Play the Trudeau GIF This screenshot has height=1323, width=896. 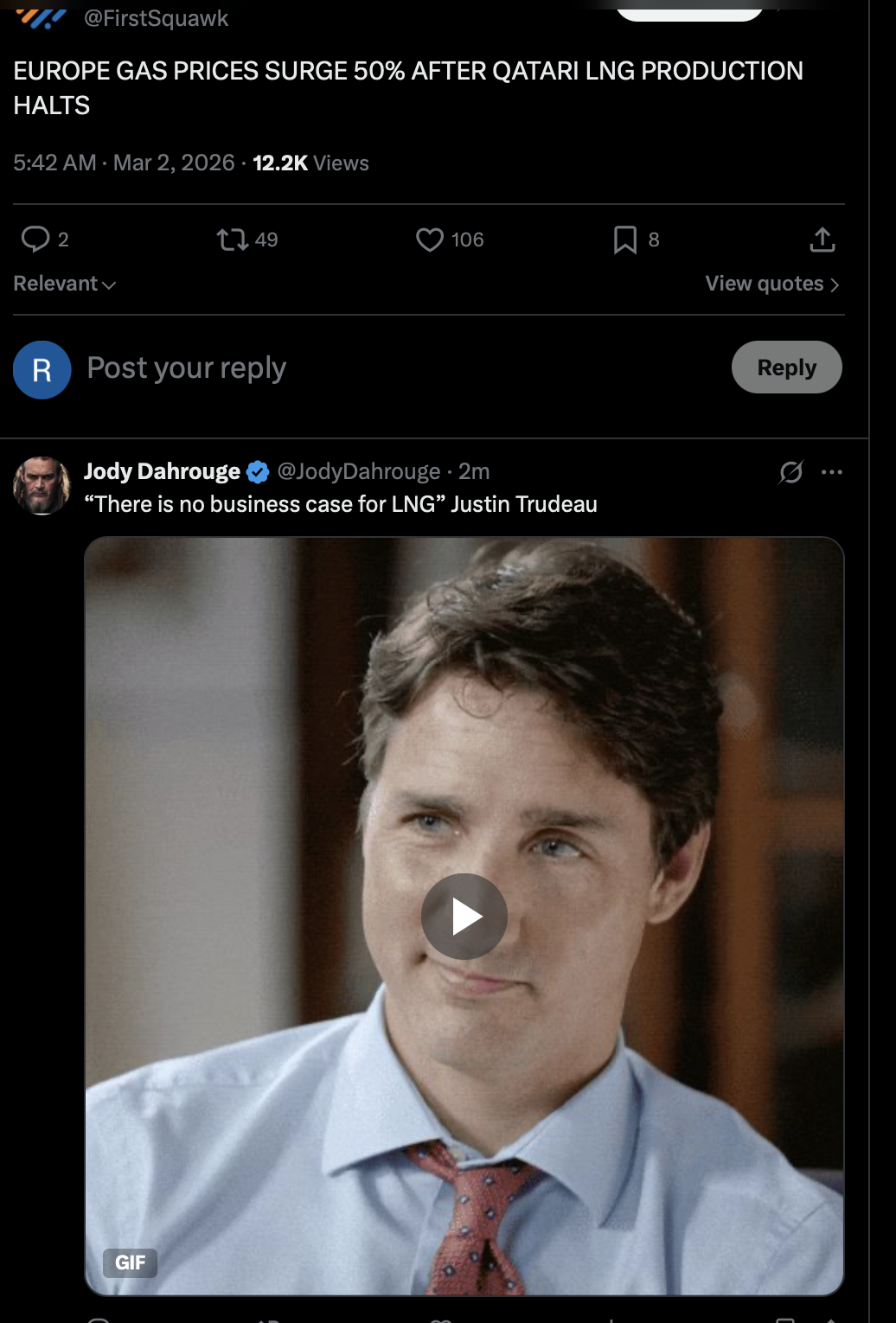tap(464, 917)
